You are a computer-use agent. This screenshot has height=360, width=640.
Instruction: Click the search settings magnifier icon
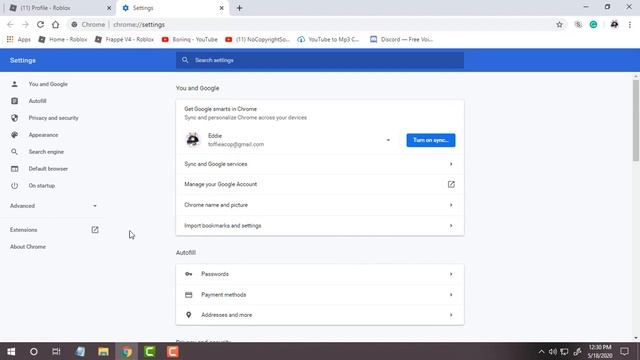pos(185,60)
